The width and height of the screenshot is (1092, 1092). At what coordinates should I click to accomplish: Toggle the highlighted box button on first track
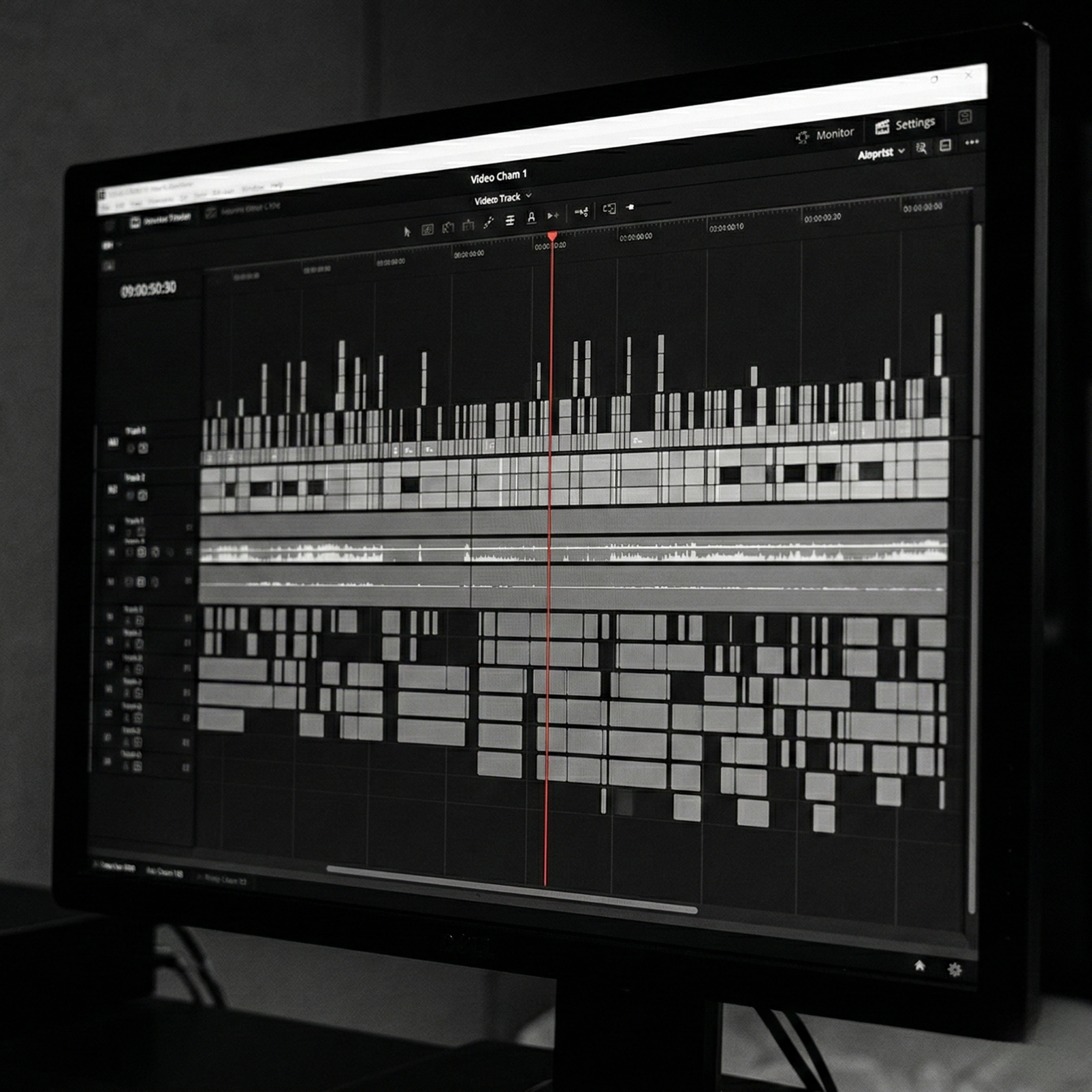point(143,448)
